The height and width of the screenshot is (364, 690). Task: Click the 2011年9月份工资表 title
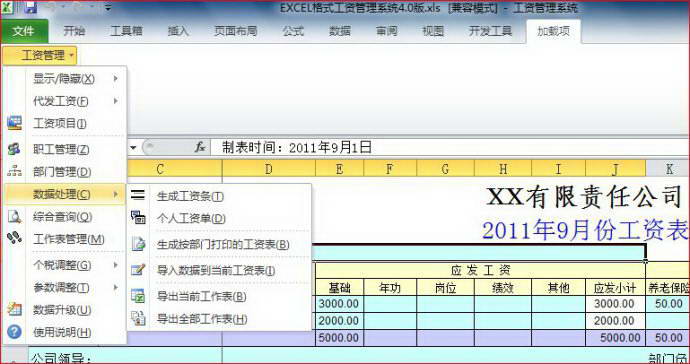[585, 231]
